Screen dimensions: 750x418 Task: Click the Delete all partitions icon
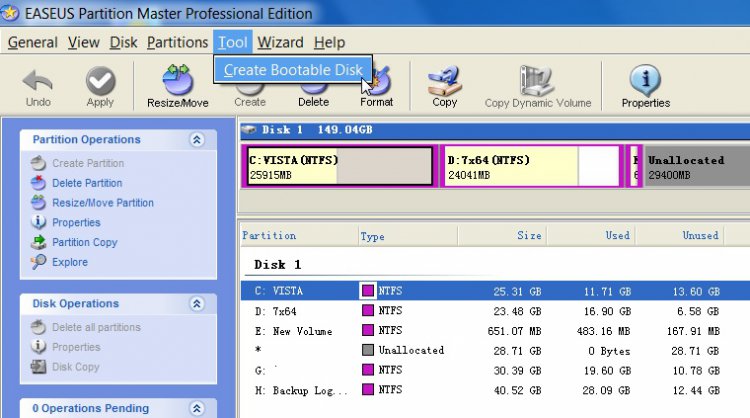tap(38, 327)
